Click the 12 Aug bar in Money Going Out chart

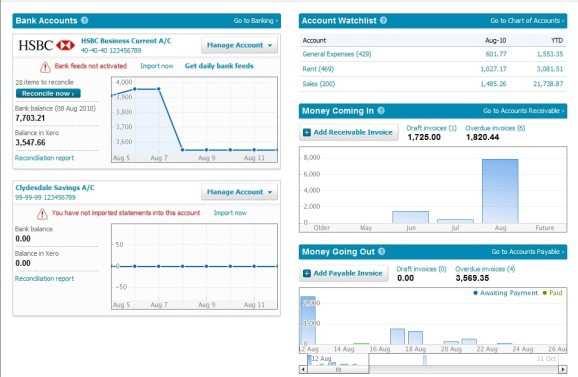pos(308,320)
